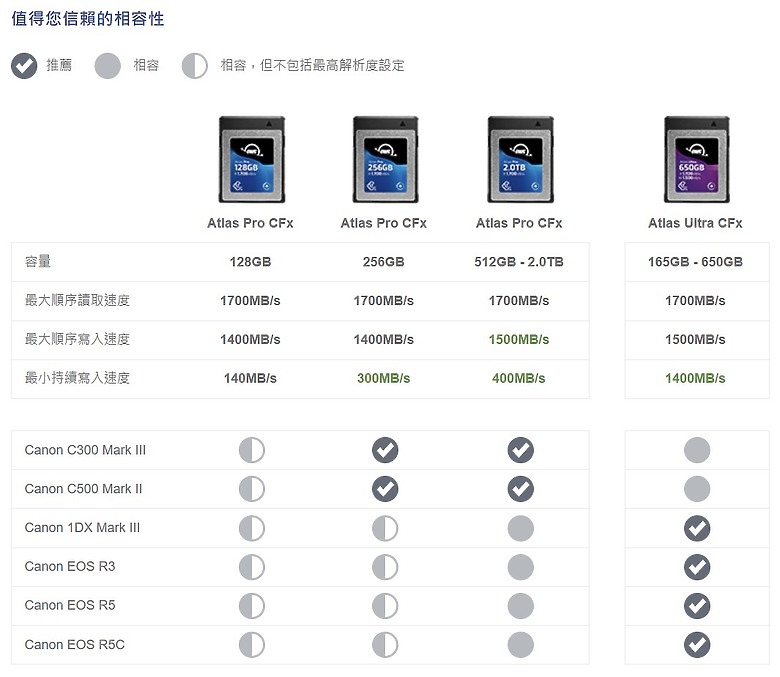Click the 推薦 checkmark legend icon
The image size is (780, 677).
coord(24,66)
